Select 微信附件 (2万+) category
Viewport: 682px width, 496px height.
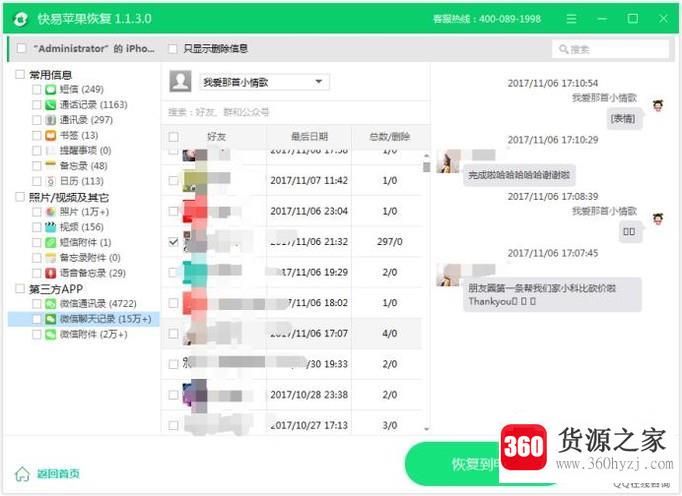(x=94, y=334)
